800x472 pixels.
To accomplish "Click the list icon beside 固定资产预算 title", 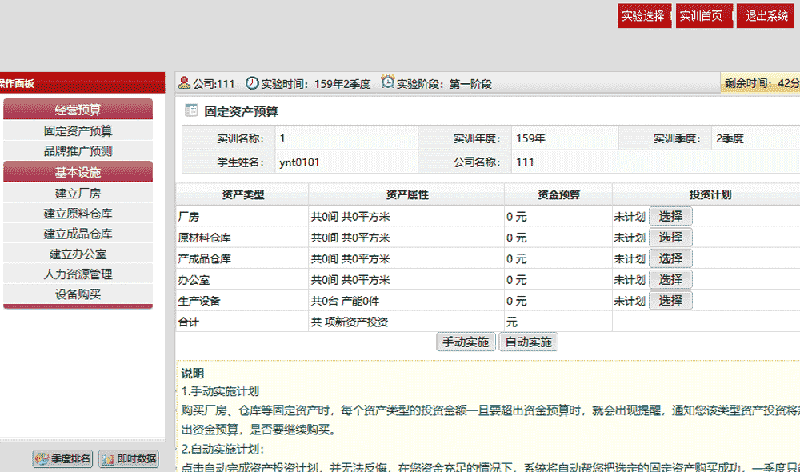I will pos(192,111).
